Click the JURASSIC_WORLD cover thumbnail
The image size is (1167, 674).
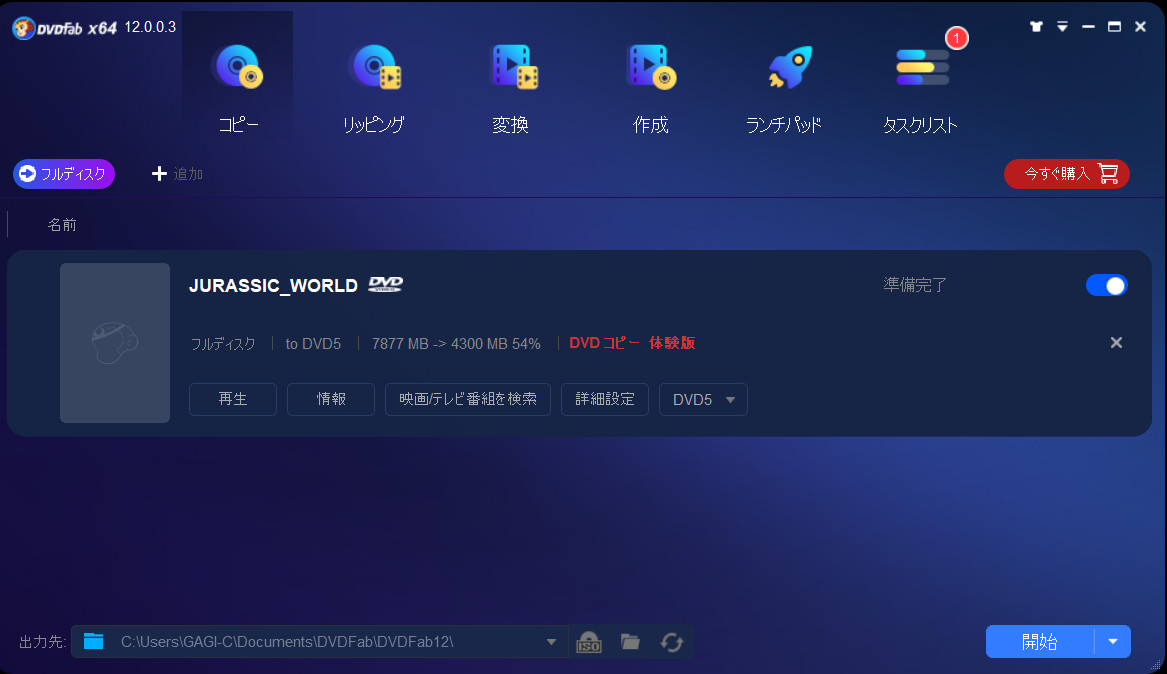(x=115, y=343)
